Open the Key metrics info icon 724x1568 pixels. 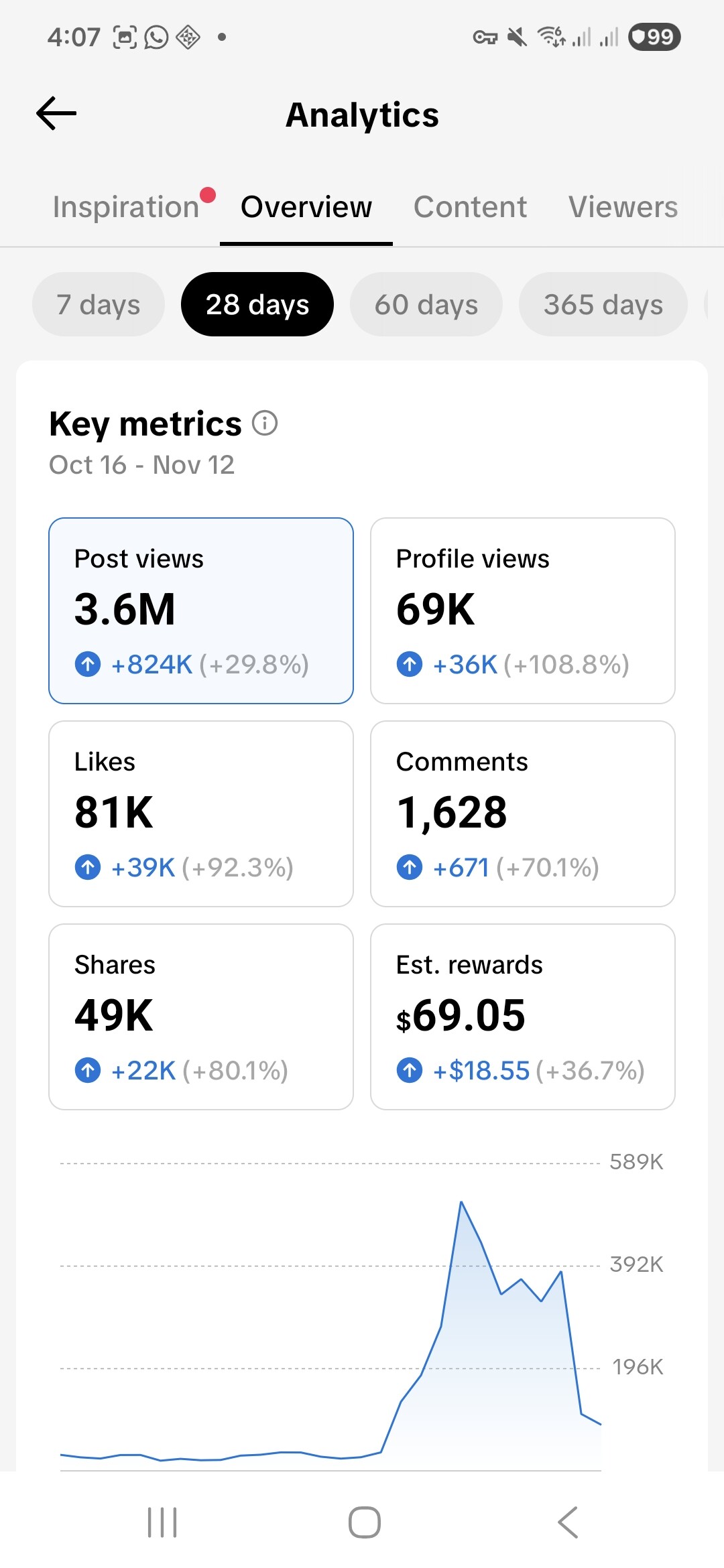[x=265, y=423]
